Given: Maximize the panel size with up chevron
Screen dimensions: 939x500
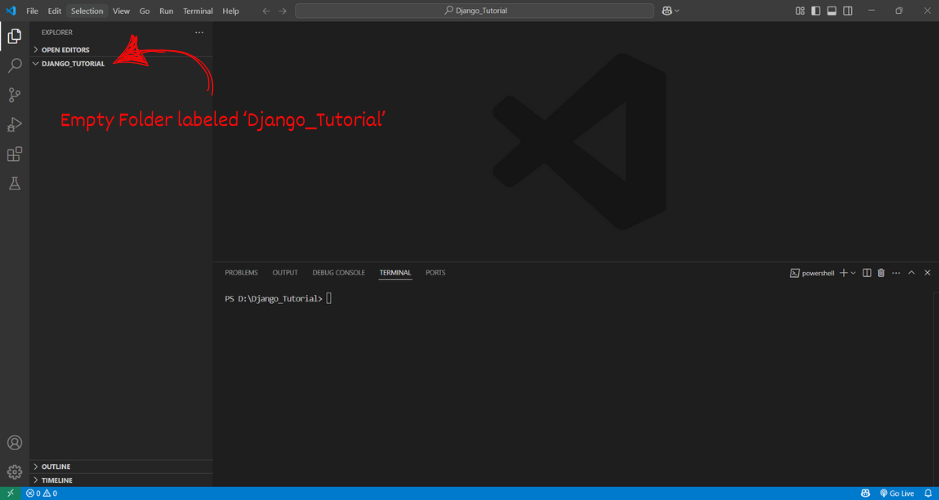Looking at the screenshot, I should (x=911, y=273).
